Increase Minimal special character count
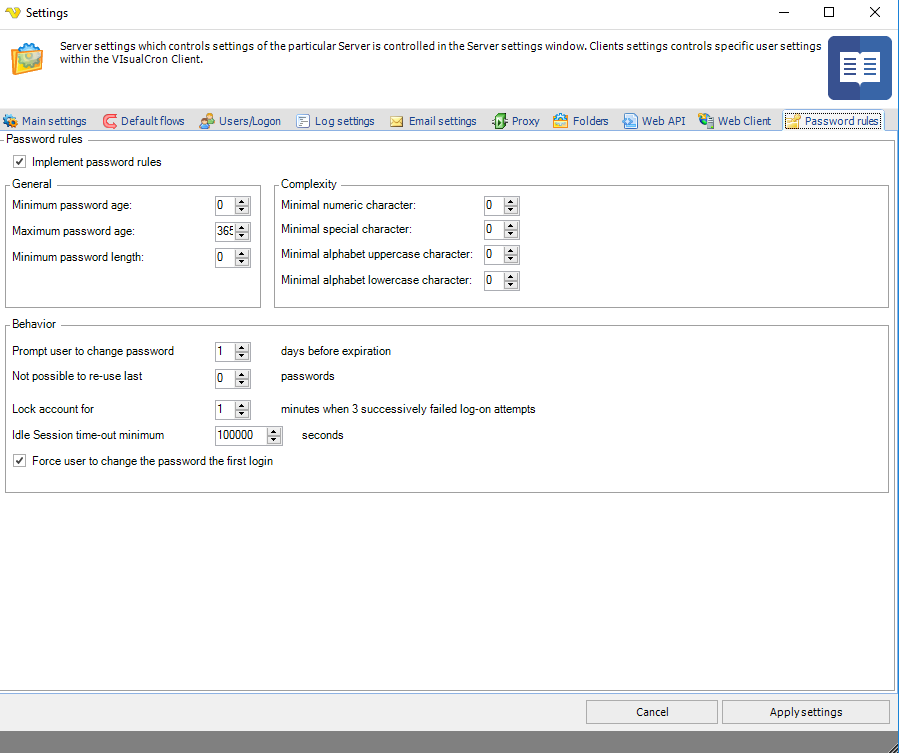The height and width of the screenshot is (753, 899). click(x=511, y=225)
